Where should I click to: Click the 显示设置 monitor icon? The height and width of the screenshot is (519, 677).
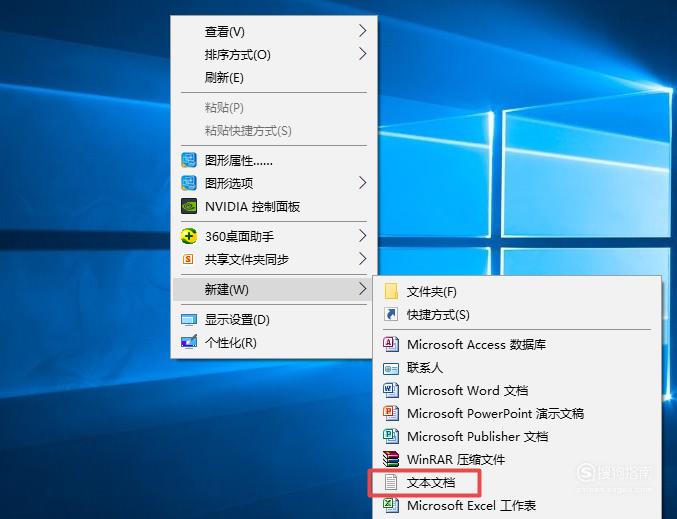(189, 320)
